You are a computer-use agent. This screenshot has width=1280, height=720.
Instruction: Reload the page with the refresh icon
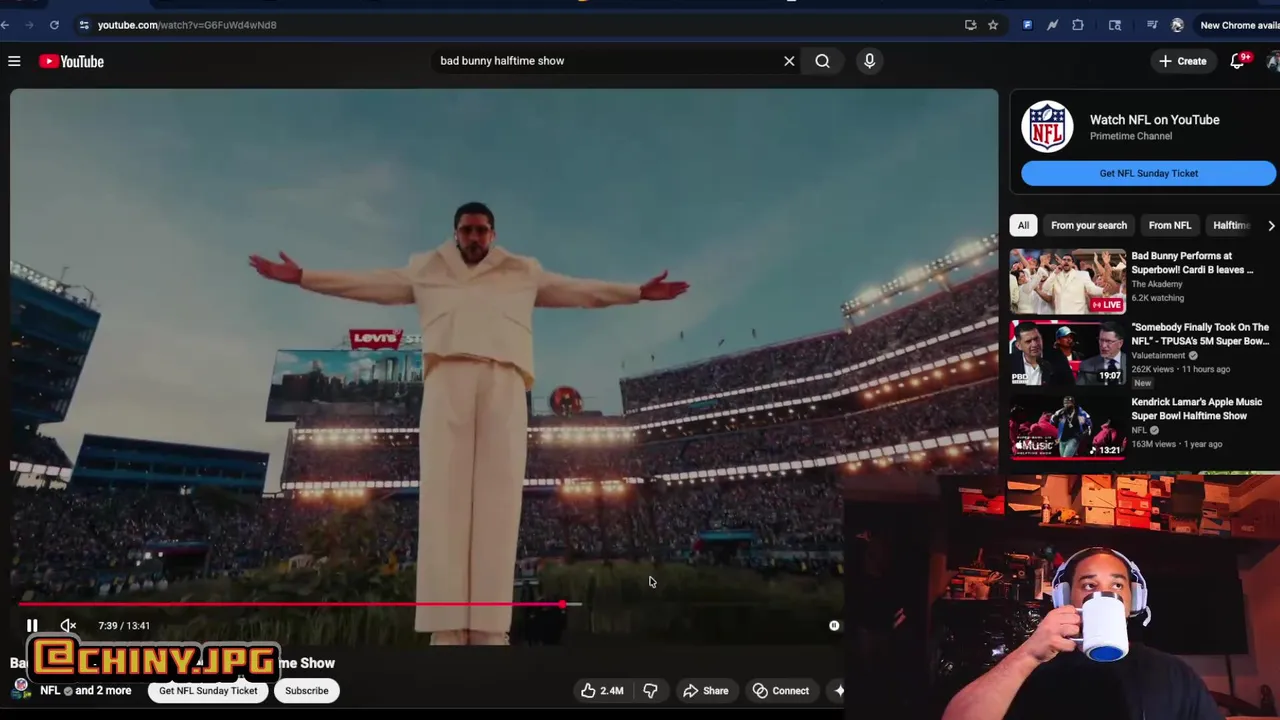click(54, 25)
